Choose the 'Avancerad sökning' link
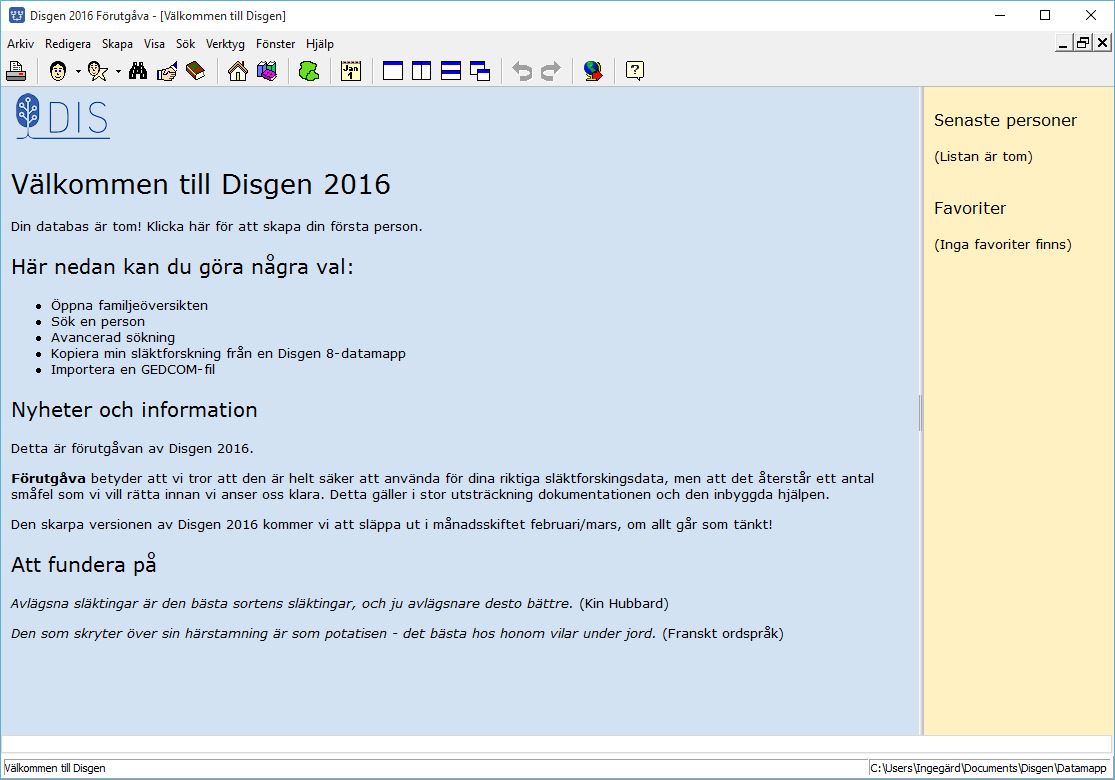This screenshot has width=1115, height=780. [x=113, y=338]
